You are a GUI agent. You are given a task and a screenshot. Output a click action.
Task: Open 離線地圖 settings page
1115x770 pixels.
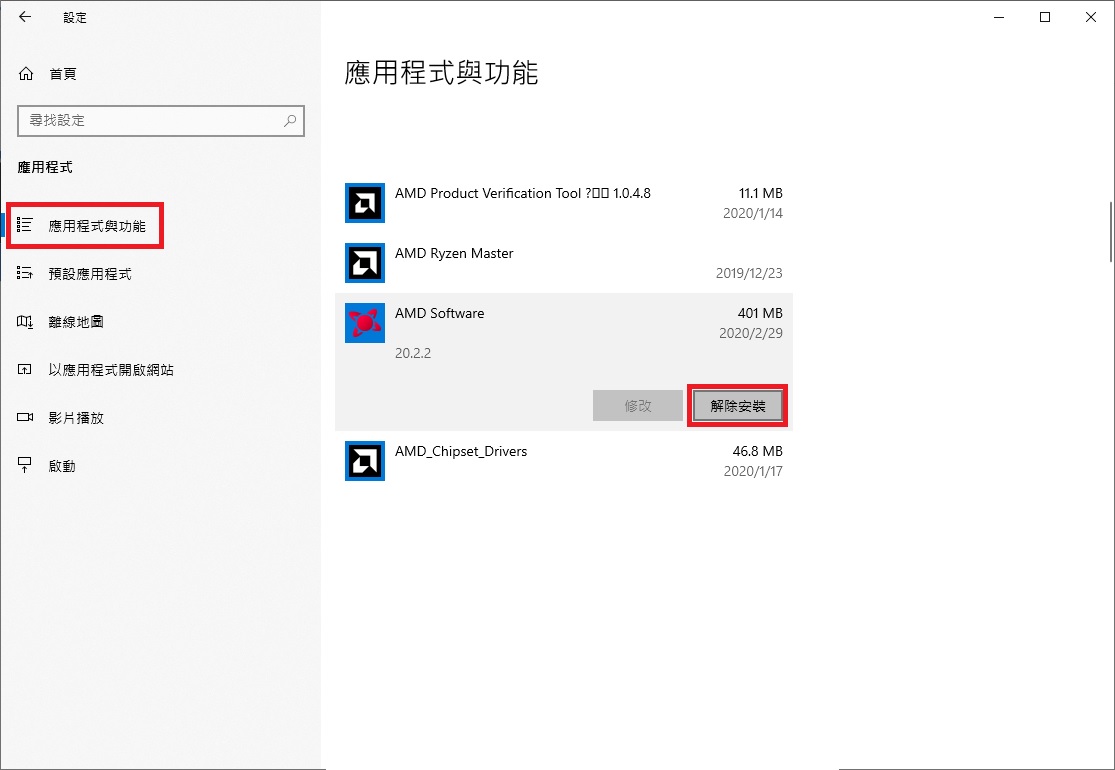(x=76, y=322)
